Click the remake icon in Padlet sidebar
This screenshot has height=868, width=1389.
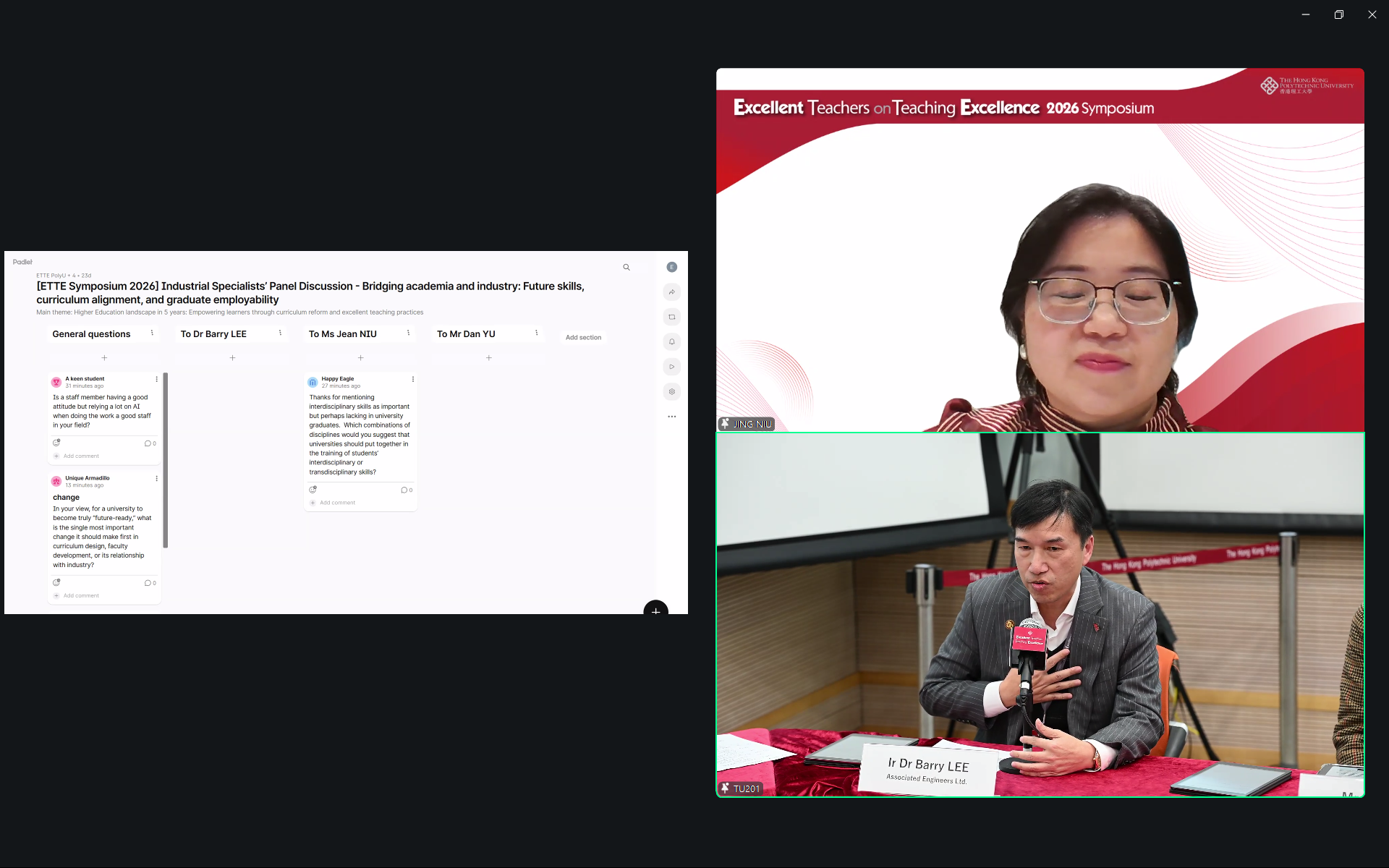672,317
